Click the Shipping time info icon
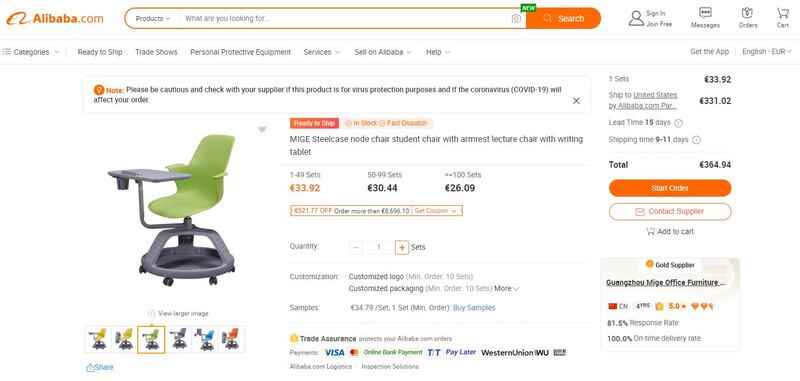 696,140
